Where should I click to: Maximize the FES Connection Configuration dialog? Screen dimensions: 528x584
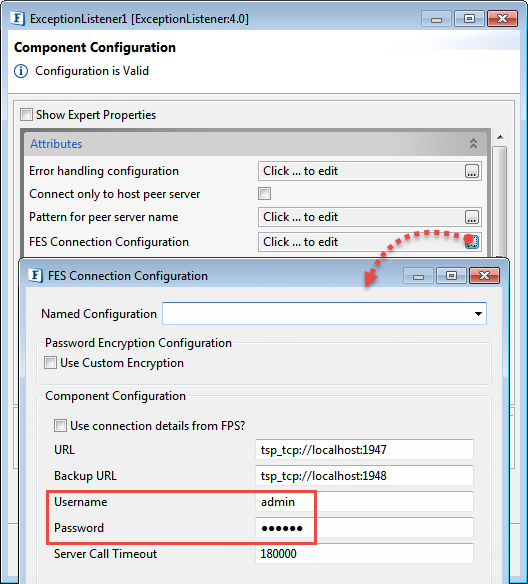click(x=451, y=276)
